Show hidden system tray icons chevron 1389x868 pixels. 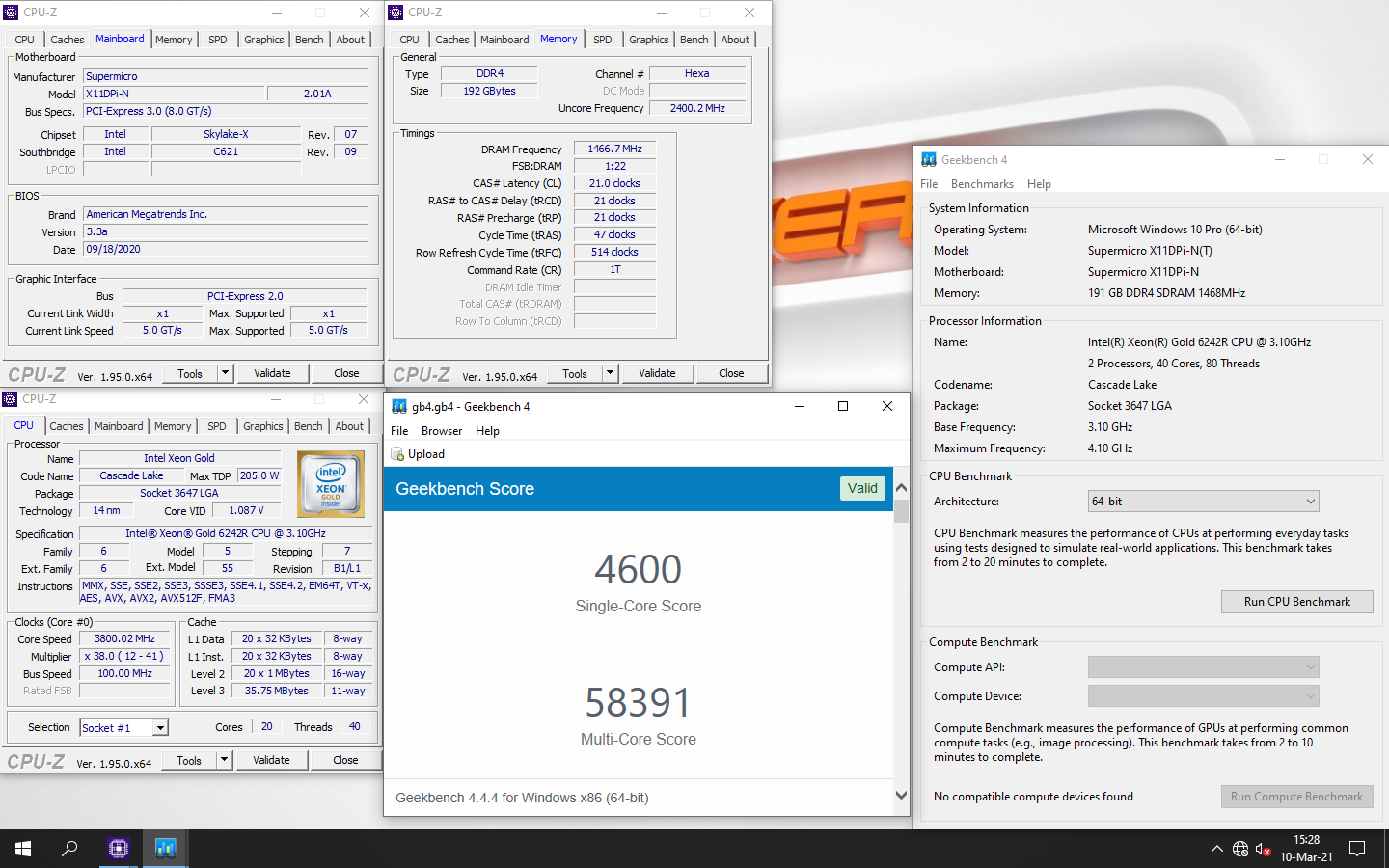pos(1216,850)
